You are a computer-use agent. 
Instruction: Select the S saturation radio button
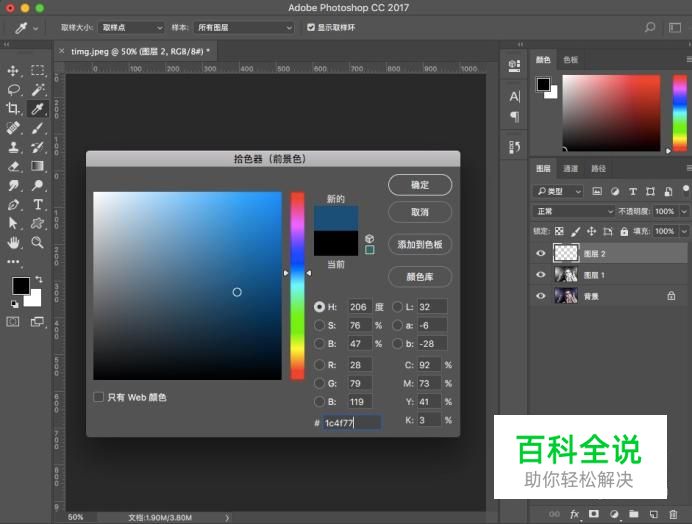319,325
